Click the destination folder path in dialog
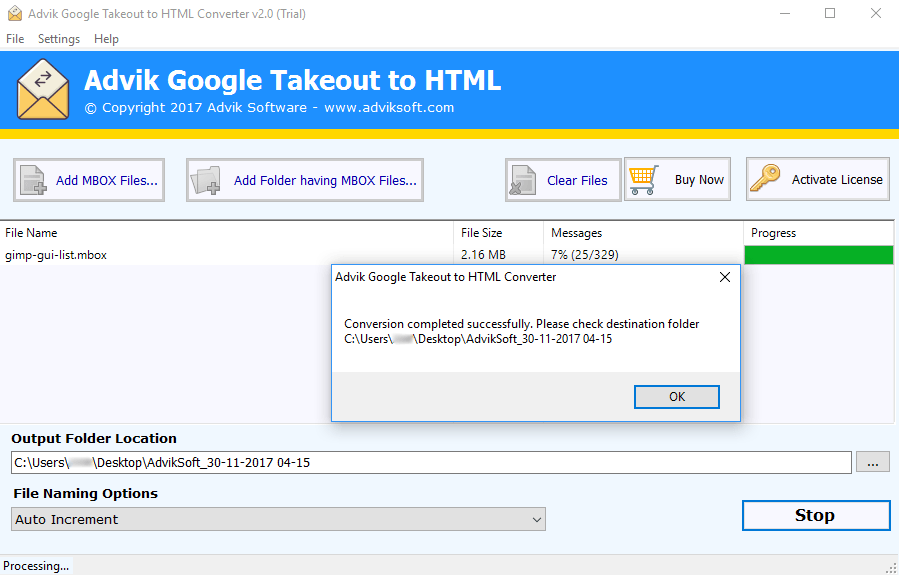This screenshot has width=899, height=575. (x=478, y=339)
